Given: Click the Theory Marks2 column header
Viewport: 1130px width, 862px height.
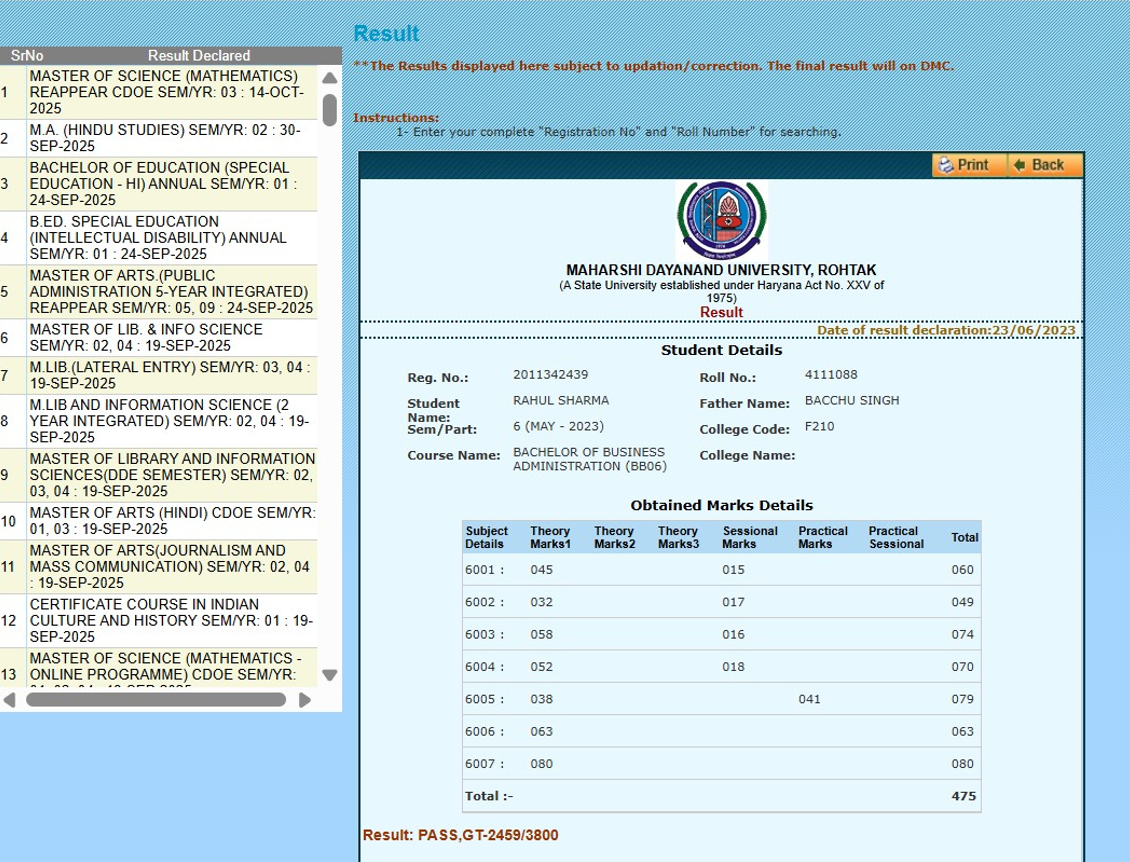Looking at the screenshot, I should tap(614, 537).
